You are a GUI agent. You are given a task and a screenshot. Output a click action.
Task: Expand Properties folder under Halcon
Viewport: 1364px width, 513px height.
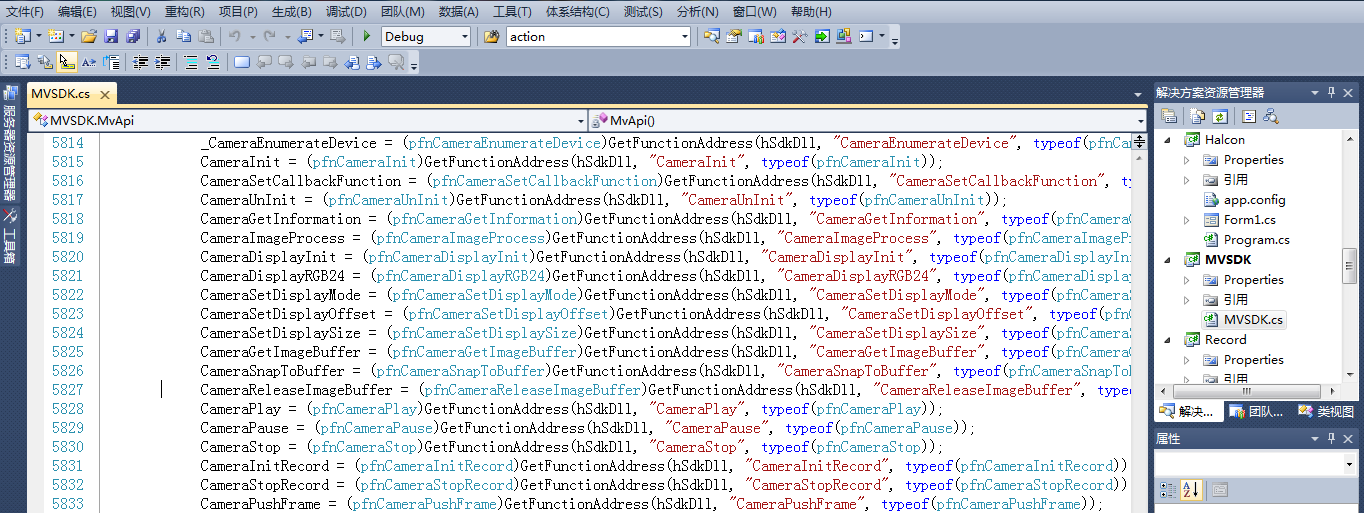pos(1187,160)
